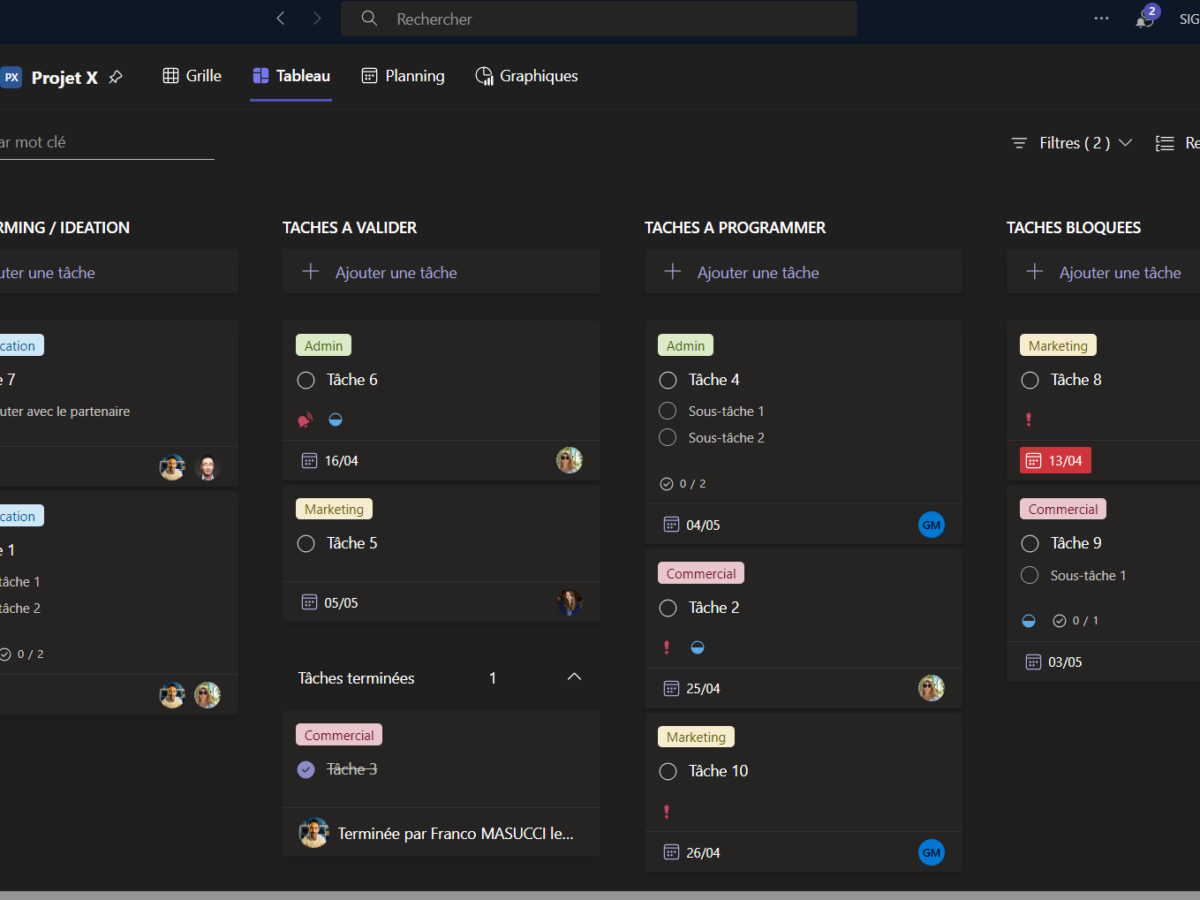Collapse the Tâches terminées section

pos(574,677)
